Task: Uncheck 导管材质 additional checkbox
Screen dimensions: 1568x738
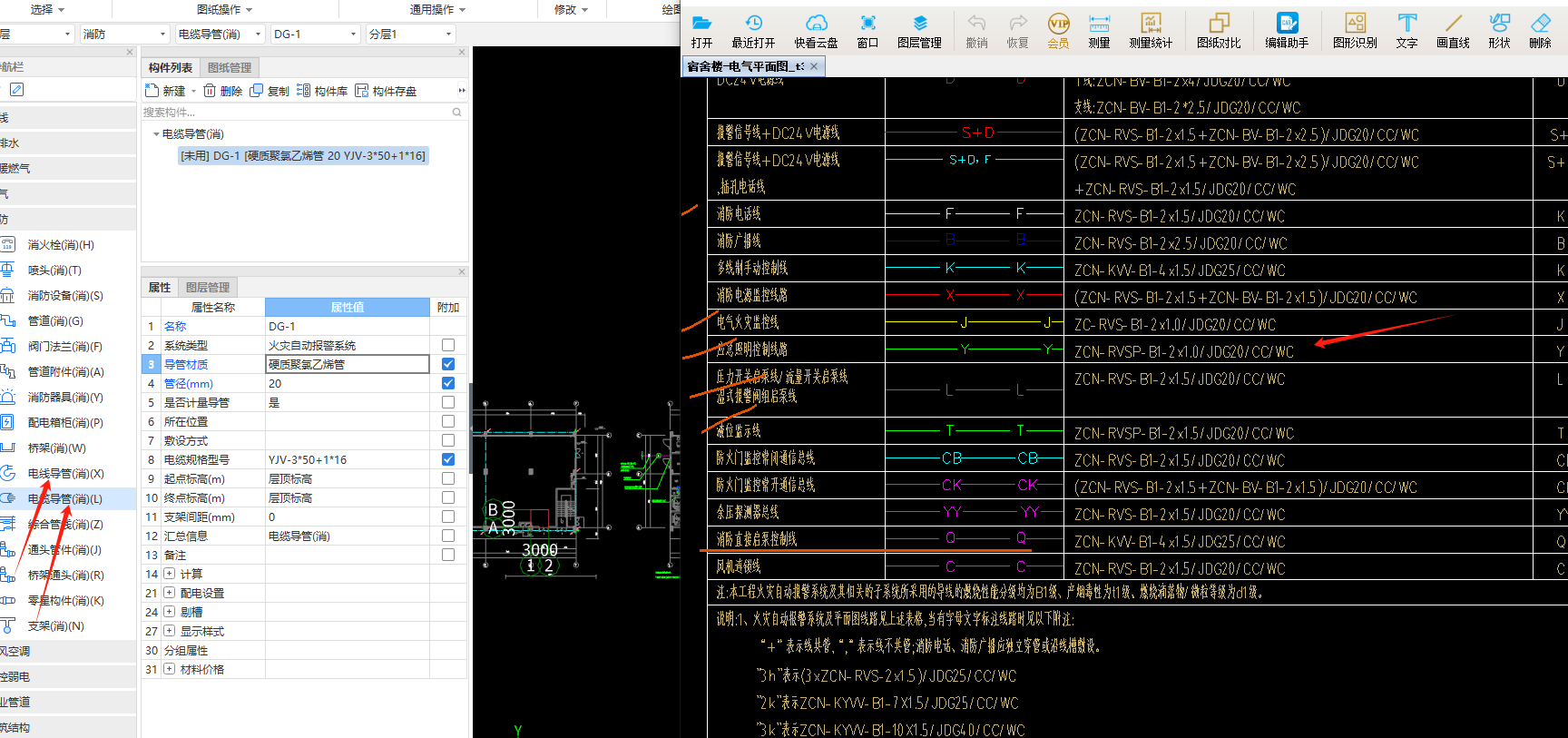Action: [448, 364]
